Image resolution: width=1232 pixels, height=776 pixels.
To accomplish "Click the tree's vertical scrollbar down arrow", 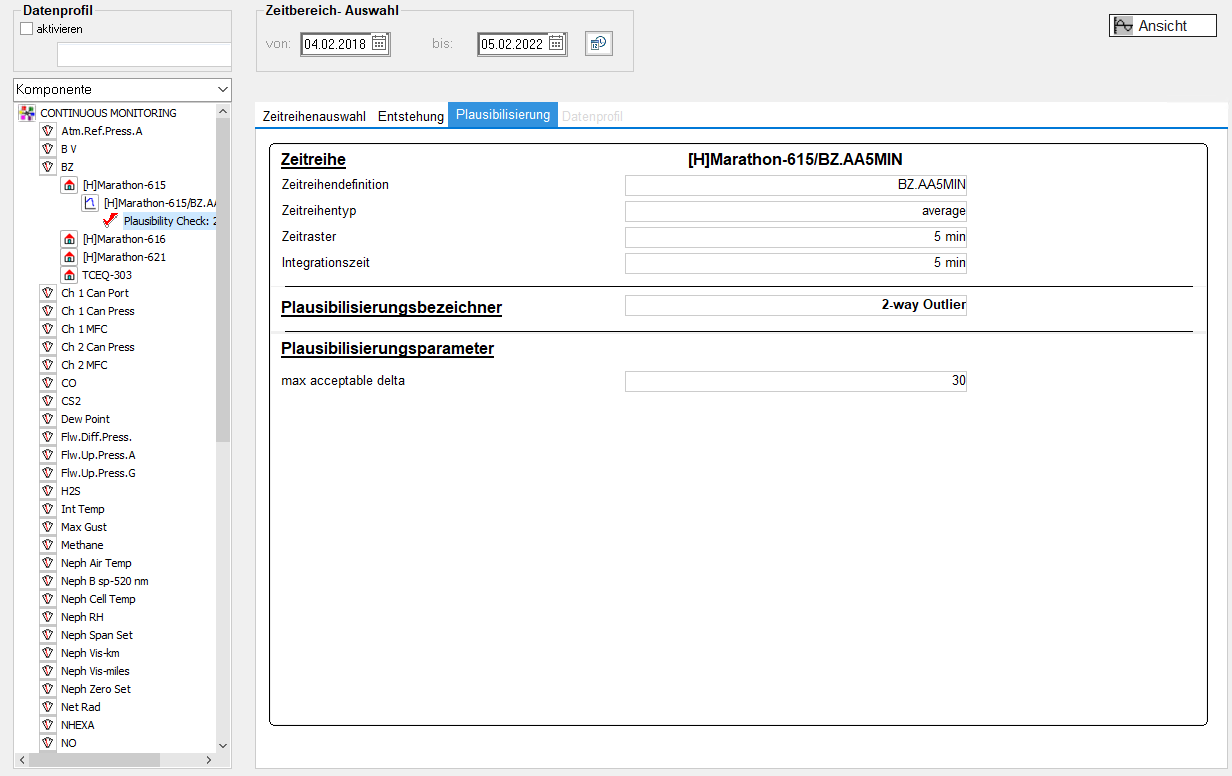I will pos(223,745).
